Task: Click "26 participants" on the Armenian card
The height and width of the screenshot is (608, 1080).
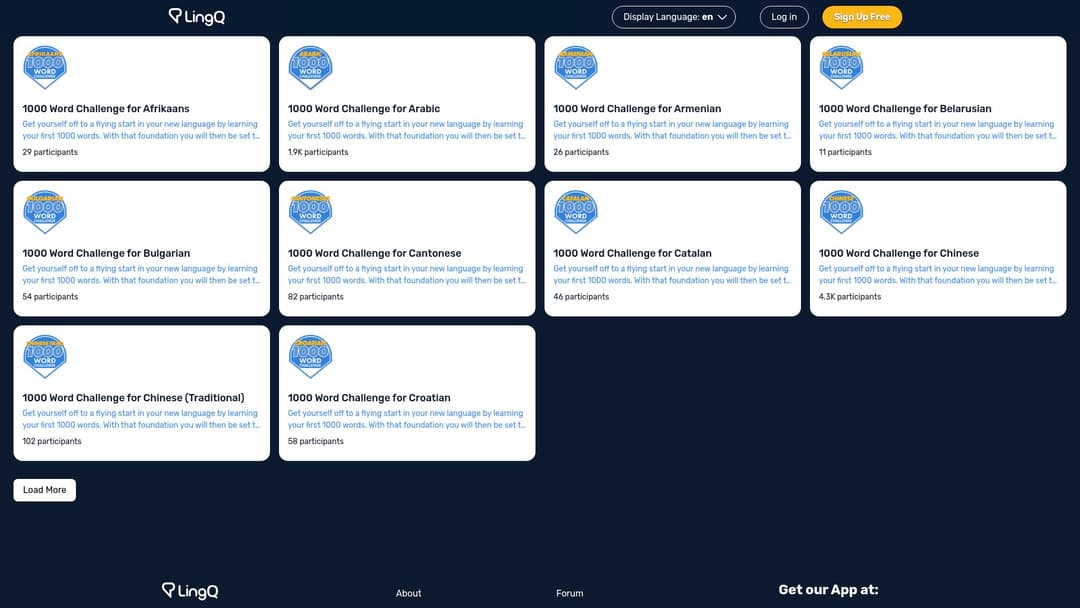Action: click(581, 152)
